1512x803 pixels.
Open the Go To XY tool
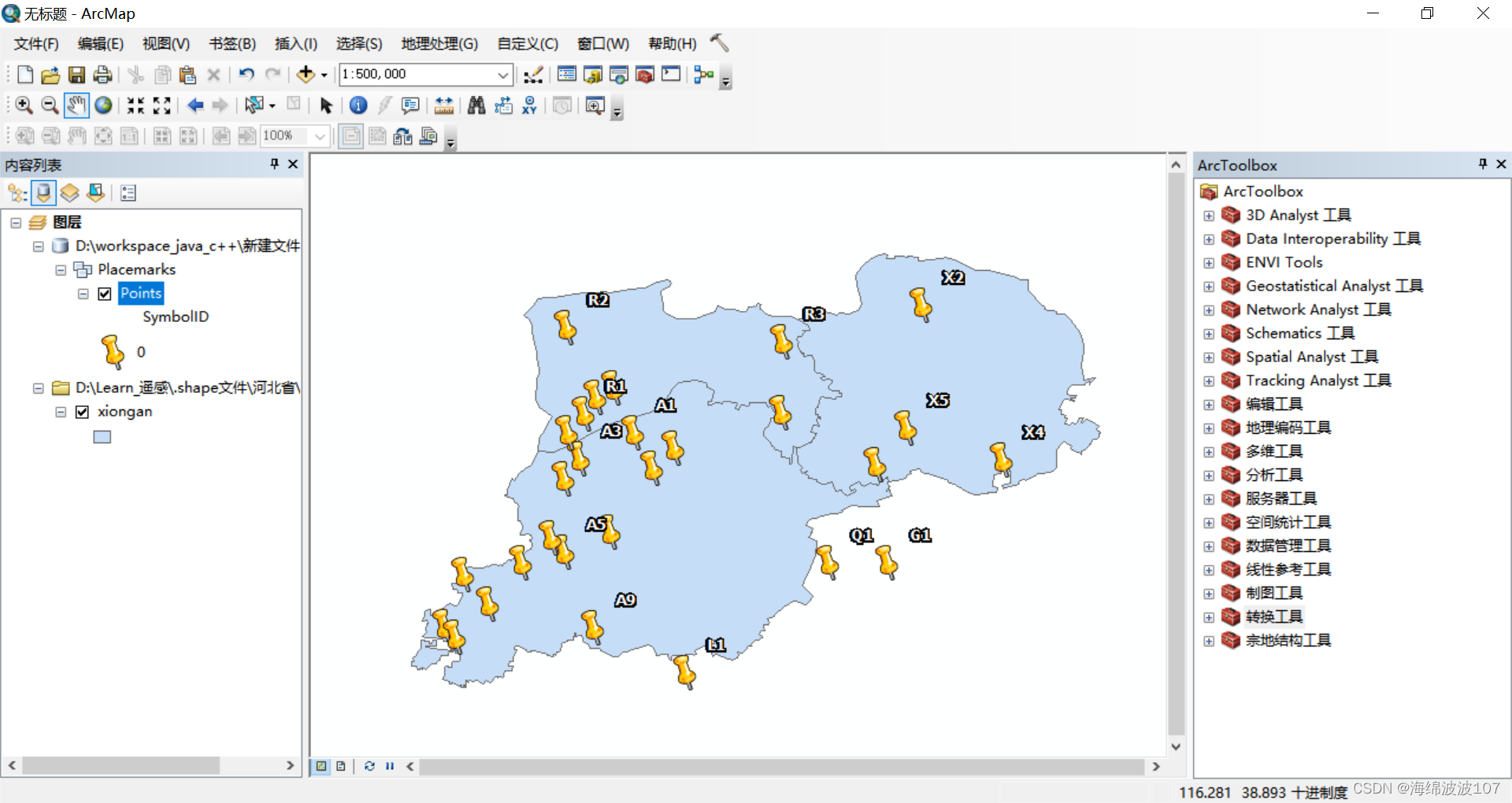tap(529, 105)
